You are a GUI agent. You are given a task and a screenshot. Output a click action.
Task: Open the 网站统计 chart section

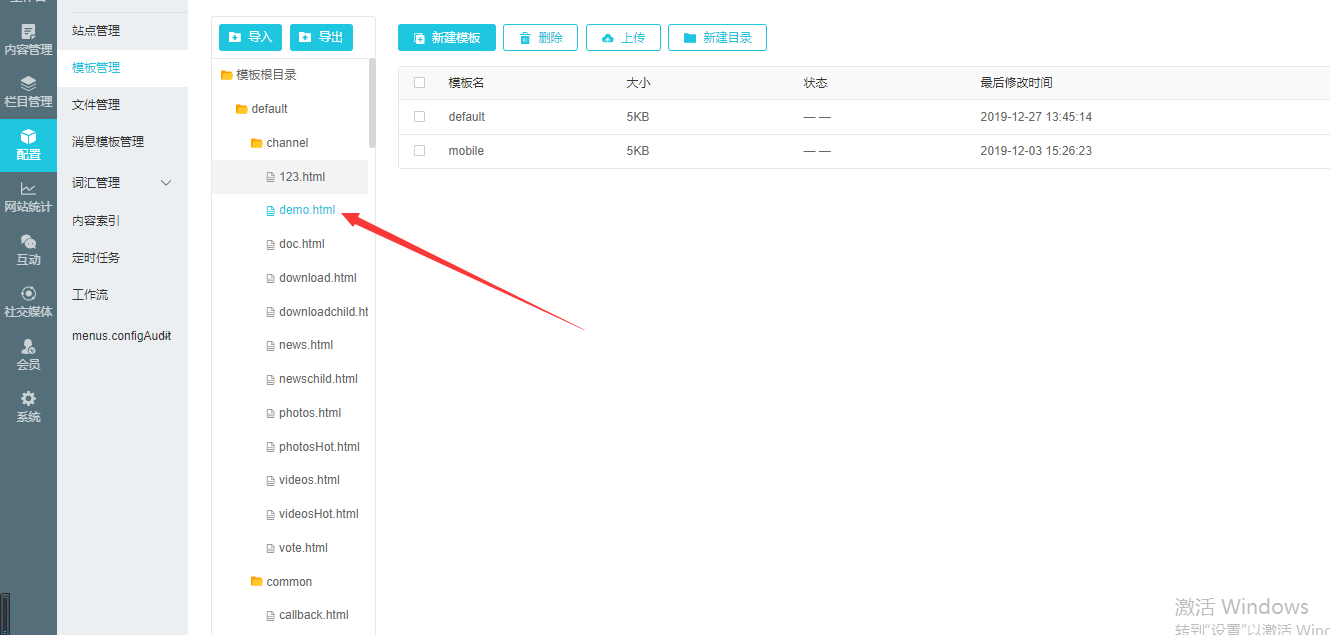(x=28, y=197)
